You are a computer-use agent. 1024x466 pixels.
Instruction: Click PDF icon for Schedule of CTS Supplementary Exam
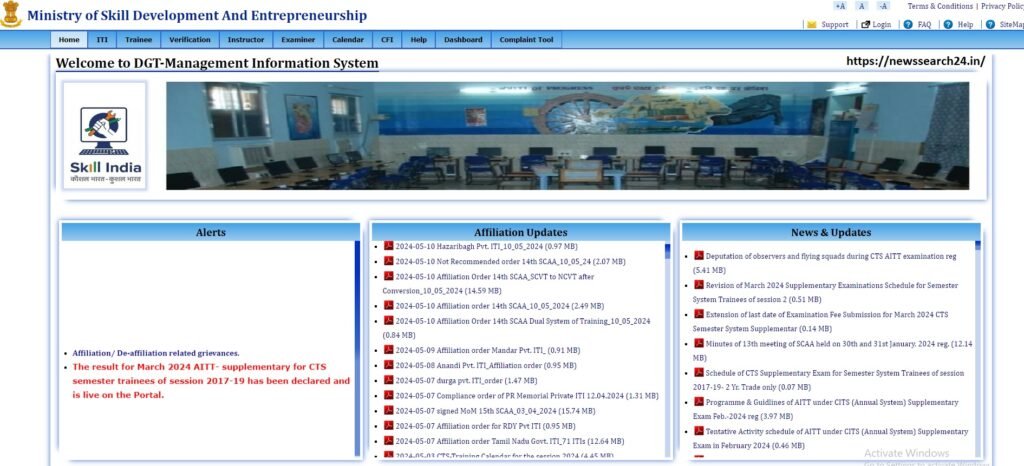coord(699,373)
